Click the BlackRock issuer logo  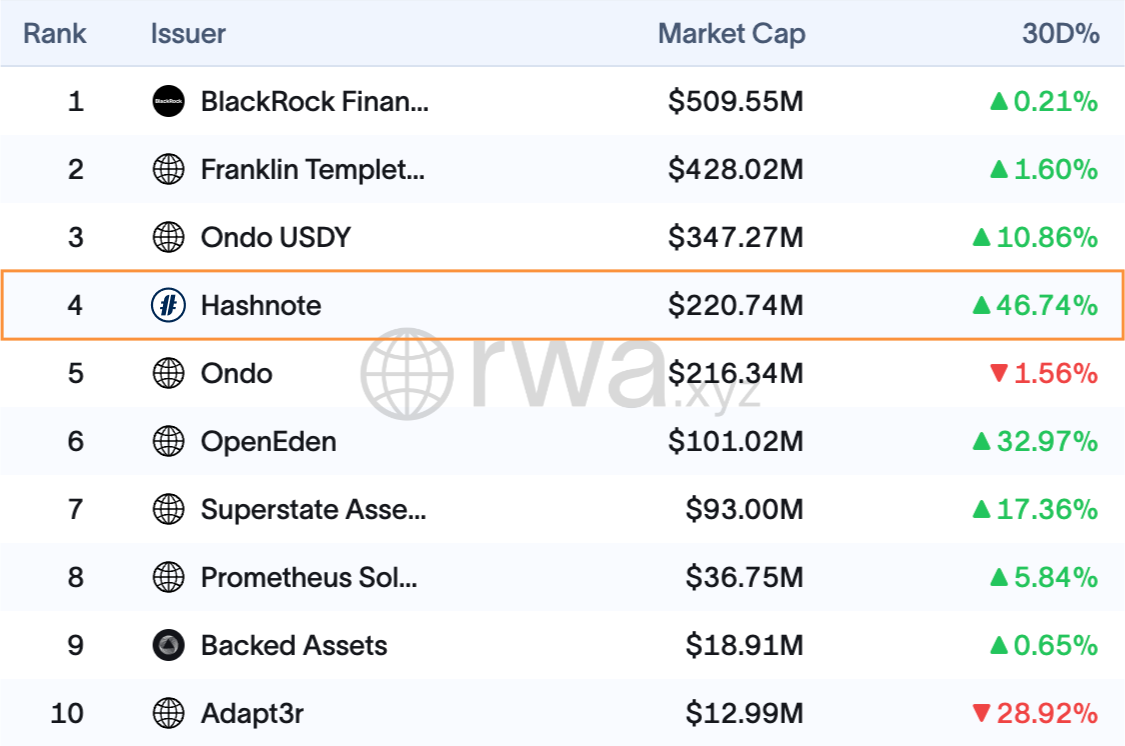tap(168, 101)
